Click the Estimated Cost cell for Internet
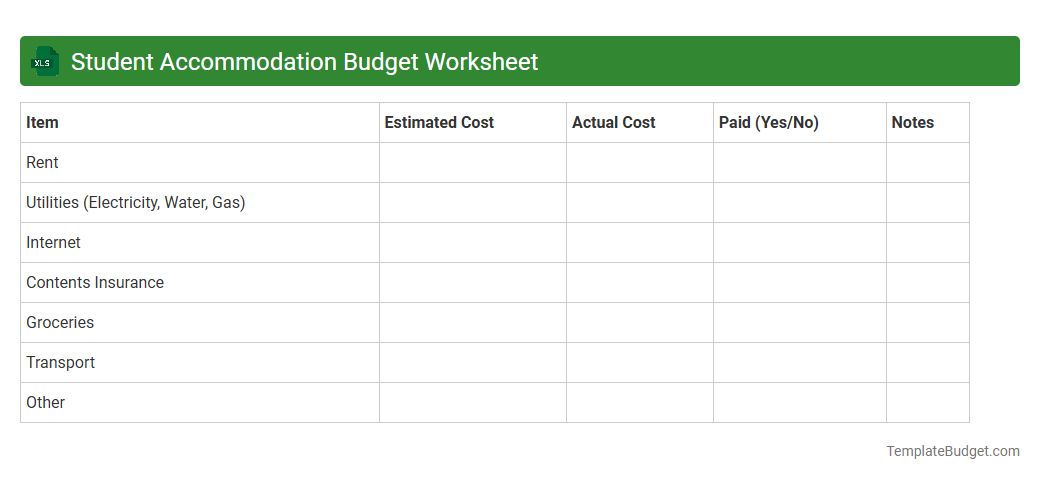This screenshot has width=1040, height=480. [x=473, y=243]
